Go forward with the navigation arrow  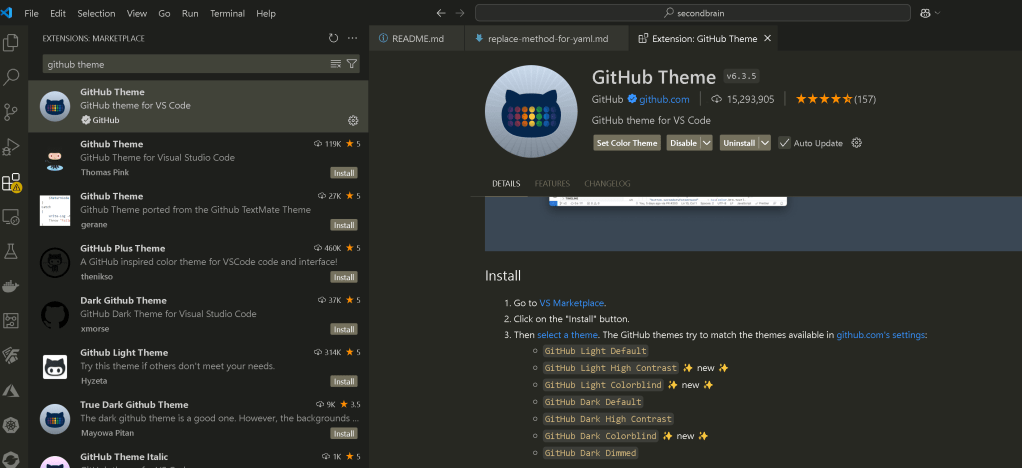[x=460, y=13]
